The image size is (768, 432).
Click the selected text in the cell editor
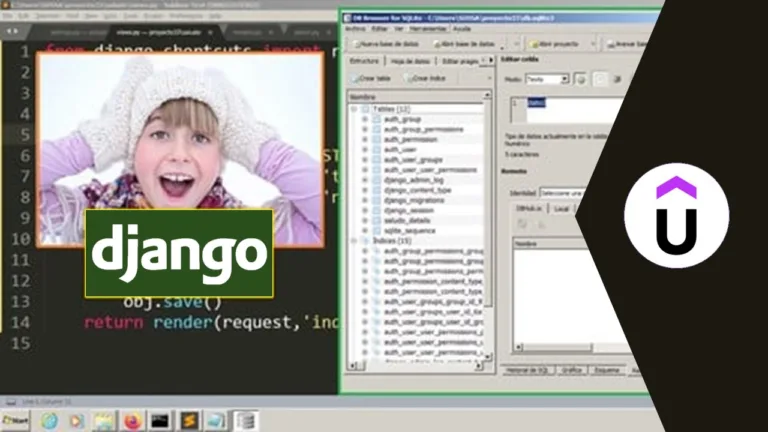click(x=536, y=103)
